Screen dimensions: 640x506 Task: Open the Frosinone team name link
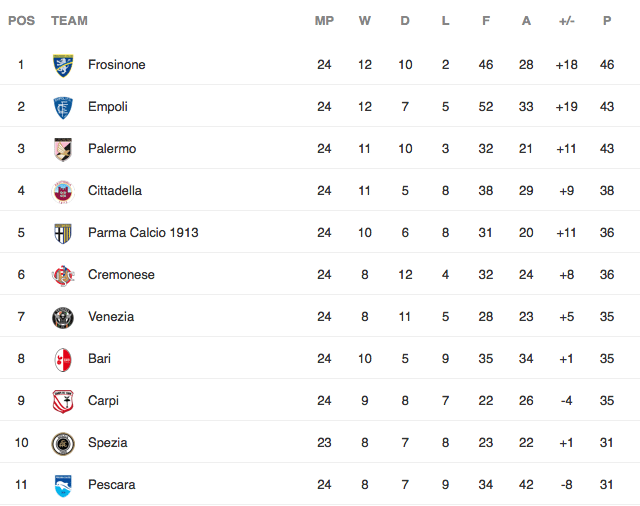pyautogui.click(x=116, y=65)
